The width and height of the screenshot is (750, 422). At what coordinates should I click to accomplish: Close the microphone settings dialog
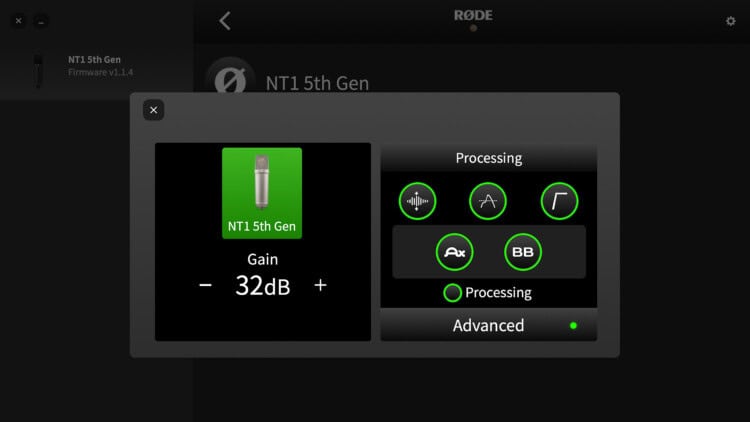[x=154, y=110]
